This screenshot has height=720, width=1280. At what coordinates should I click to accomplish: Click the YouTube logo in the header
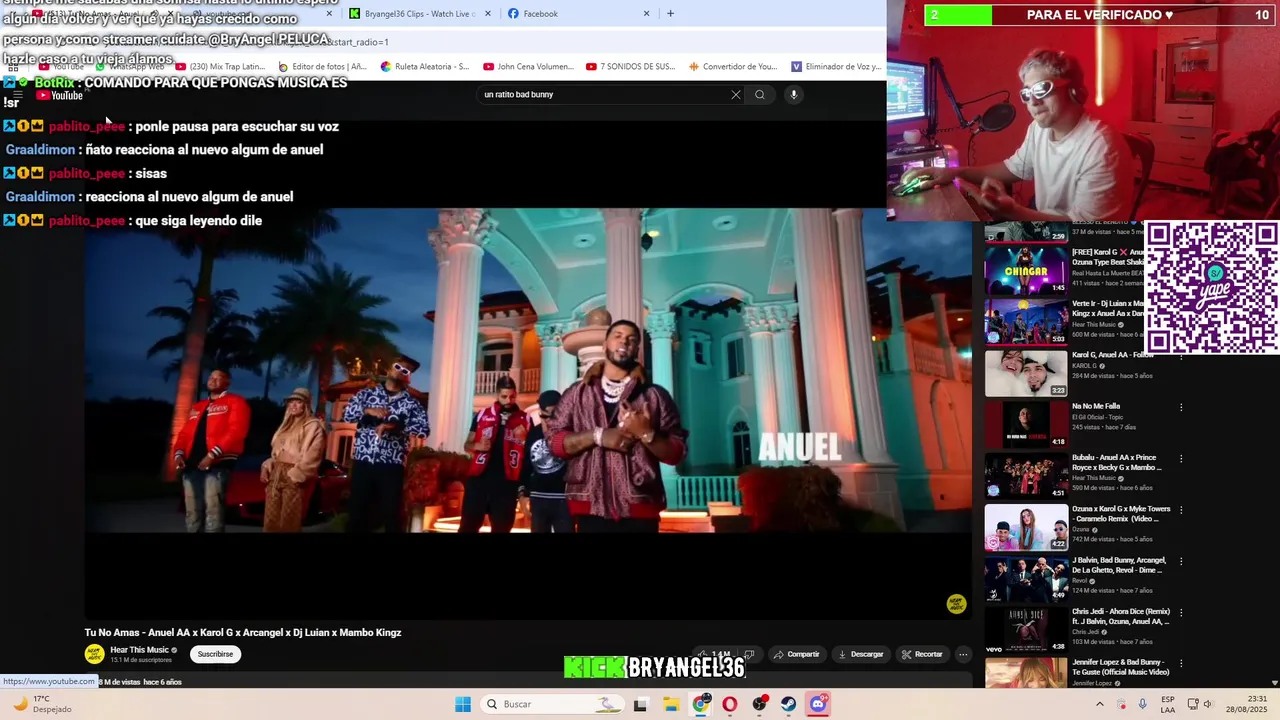[x=60, y=95]
